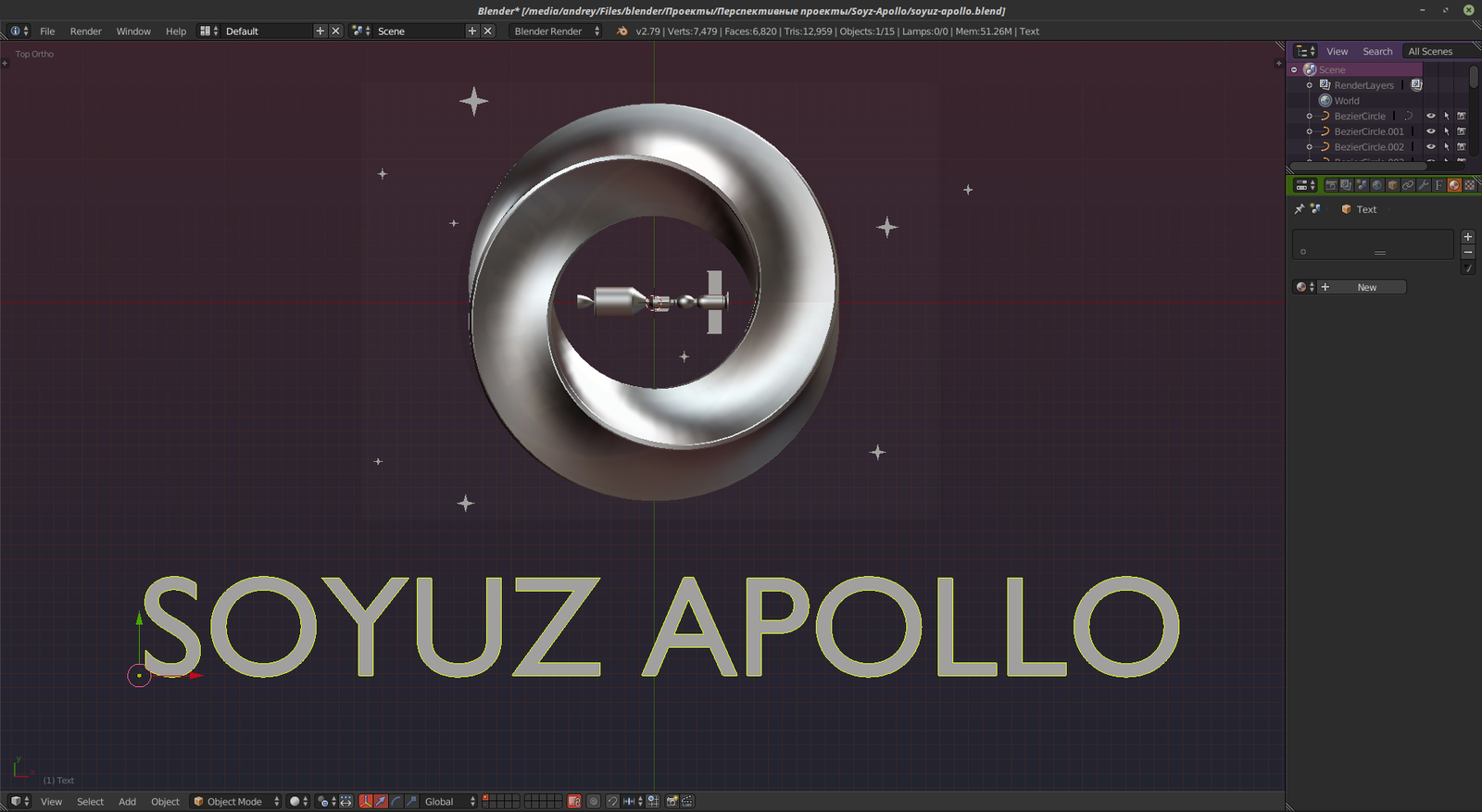Add a new screen layout with plus
This screenshot has height=812, width=1482.
tap(320, 31)
